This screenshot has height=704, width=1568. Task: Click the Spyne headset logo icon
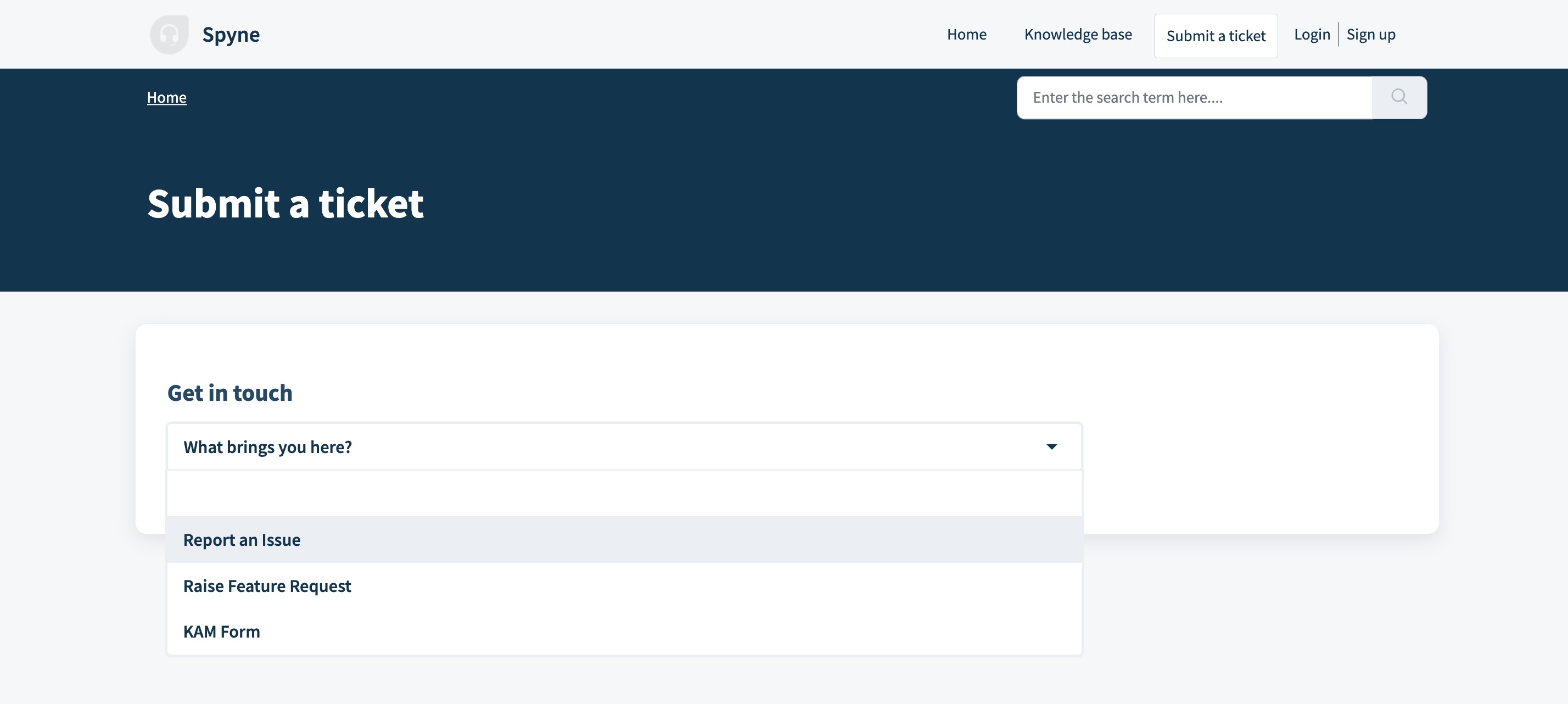click(169, 35)
